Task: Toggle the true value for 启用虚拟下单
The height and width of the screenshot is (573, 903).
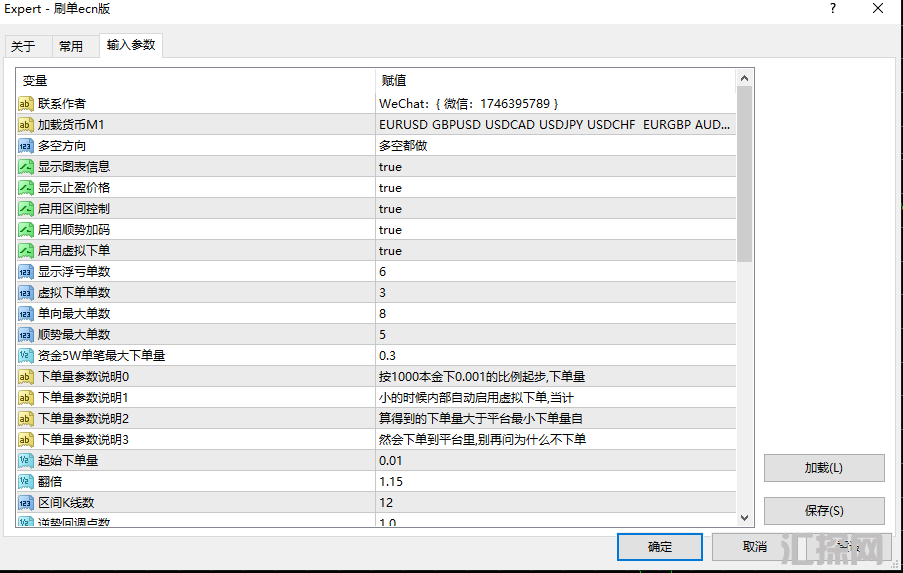Action: (390, 251)
